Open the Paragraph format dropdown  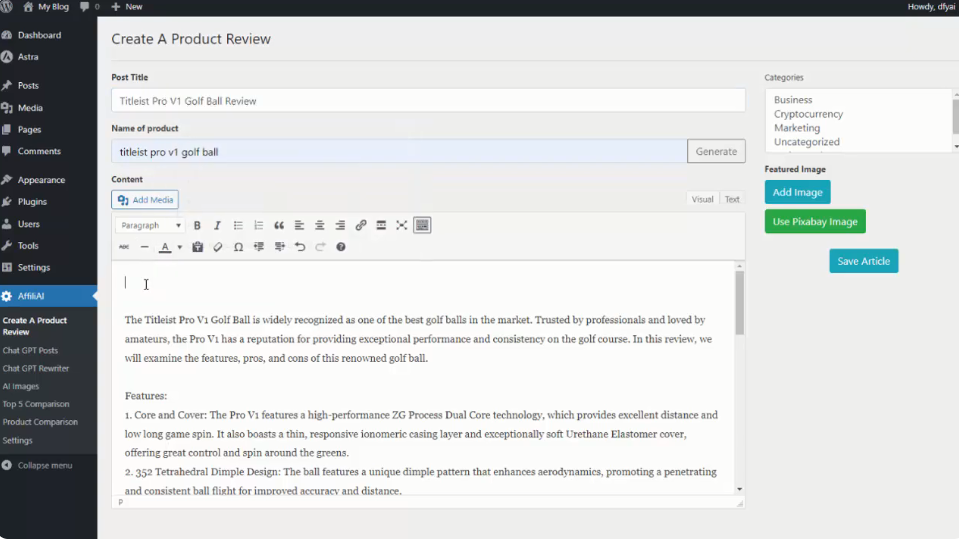(x=150, y=226)
